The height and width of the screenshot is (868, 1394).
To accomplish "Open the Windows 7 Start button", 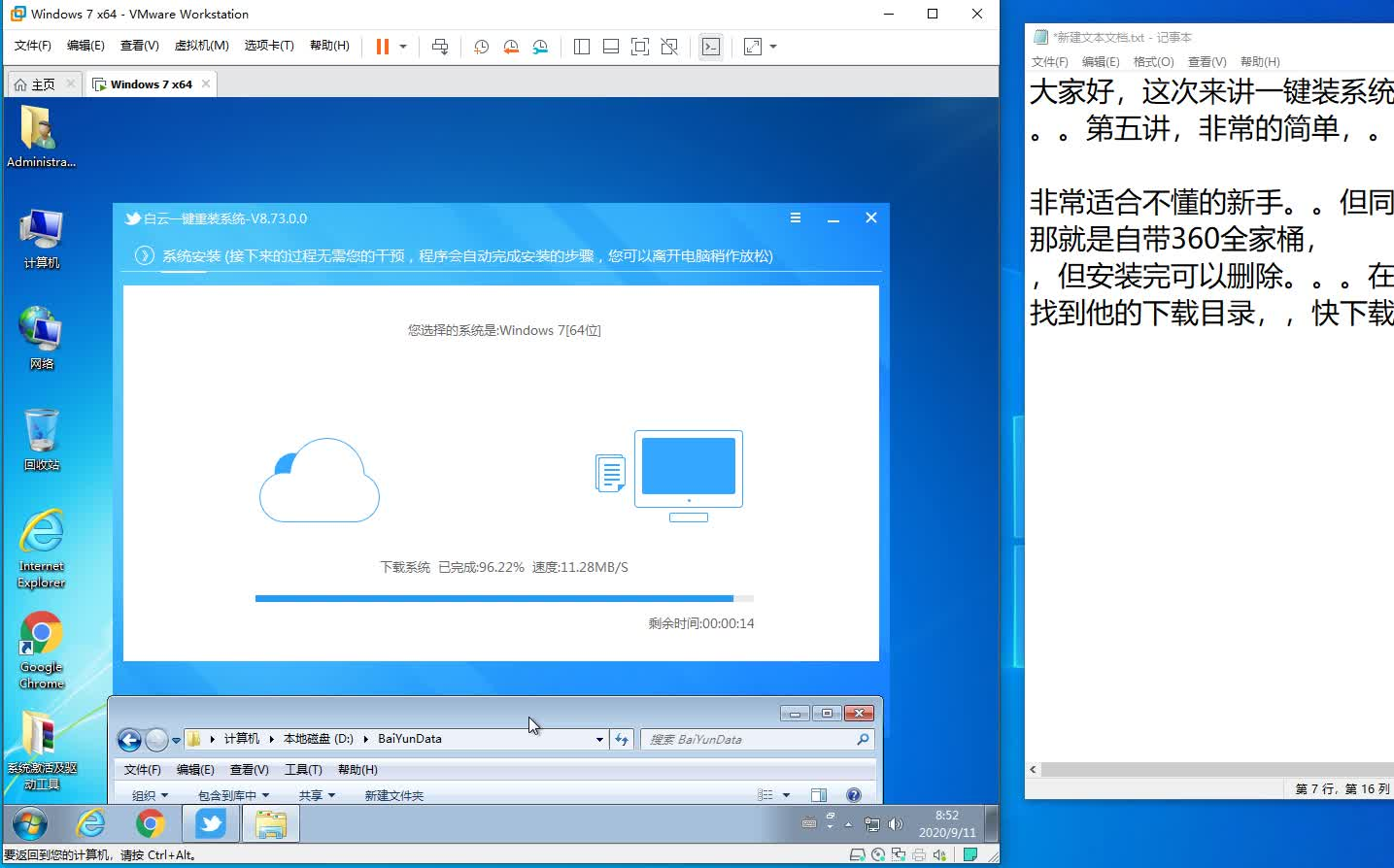I will coord(29,824).
